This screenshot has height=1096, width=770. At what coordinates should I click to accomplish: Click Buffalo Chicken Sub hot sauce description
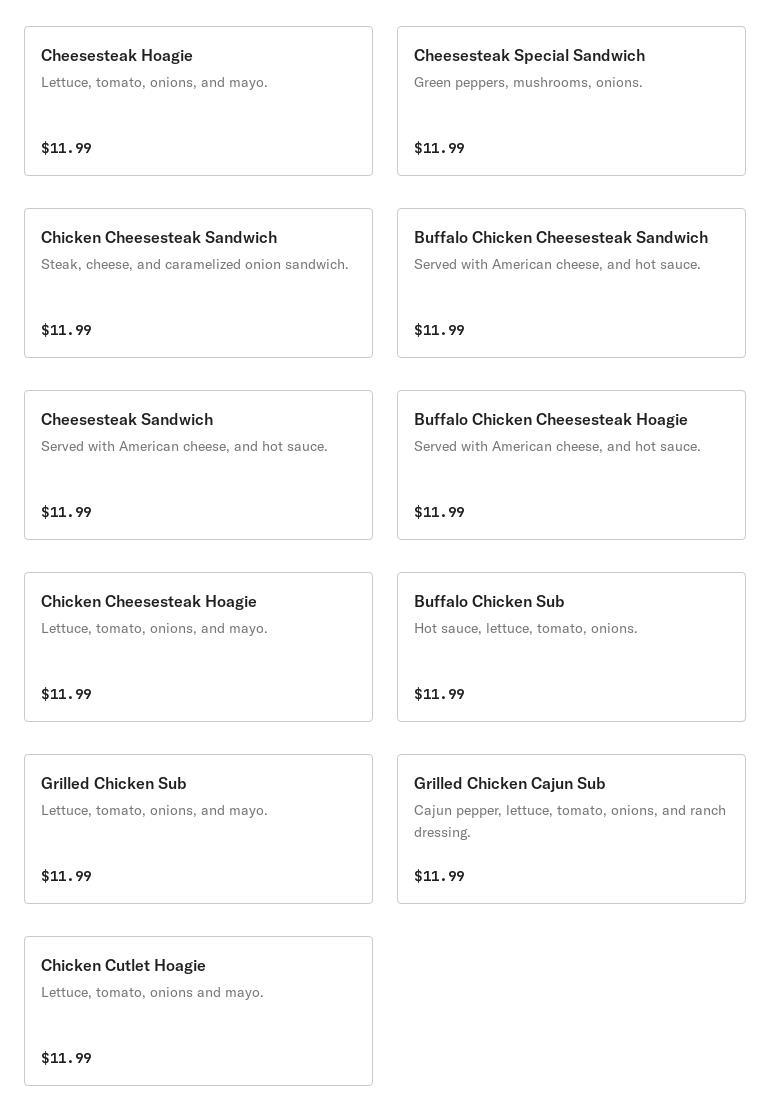coord(525,628)
